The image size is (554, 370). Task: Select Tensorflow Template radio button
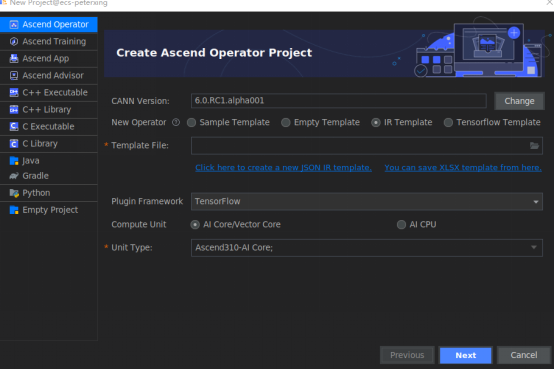(x=448, y=123)
